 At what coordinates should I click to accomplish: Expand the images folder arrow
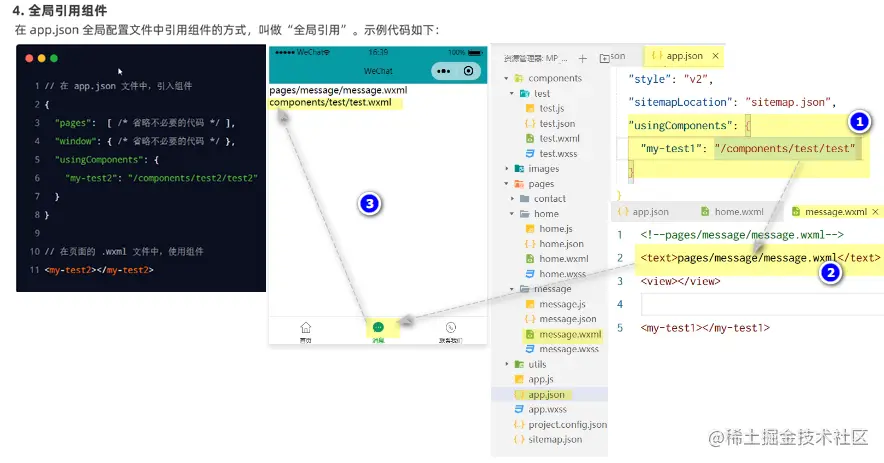pyautogui.click(x=506, y=169)
